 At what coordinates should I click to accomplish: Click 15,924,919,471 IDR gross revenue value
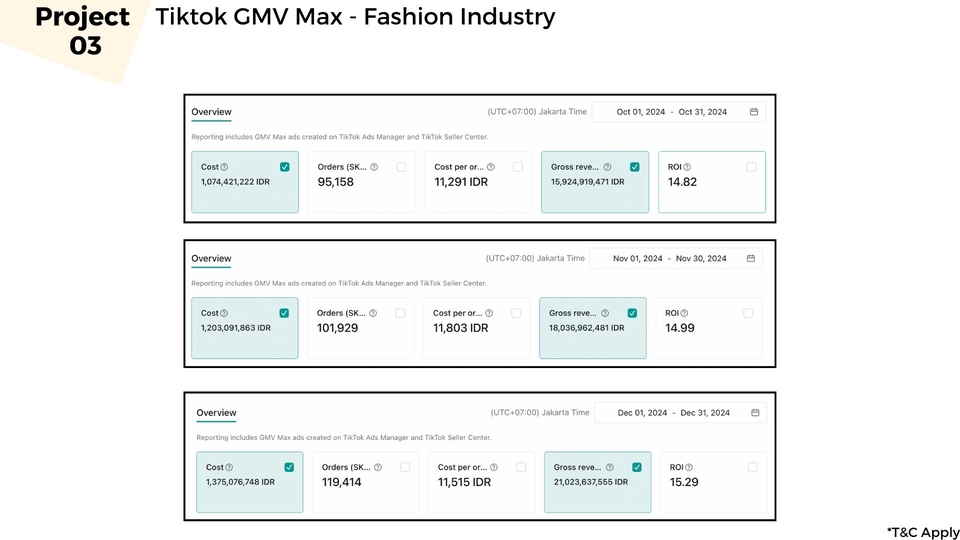(588, 182)
